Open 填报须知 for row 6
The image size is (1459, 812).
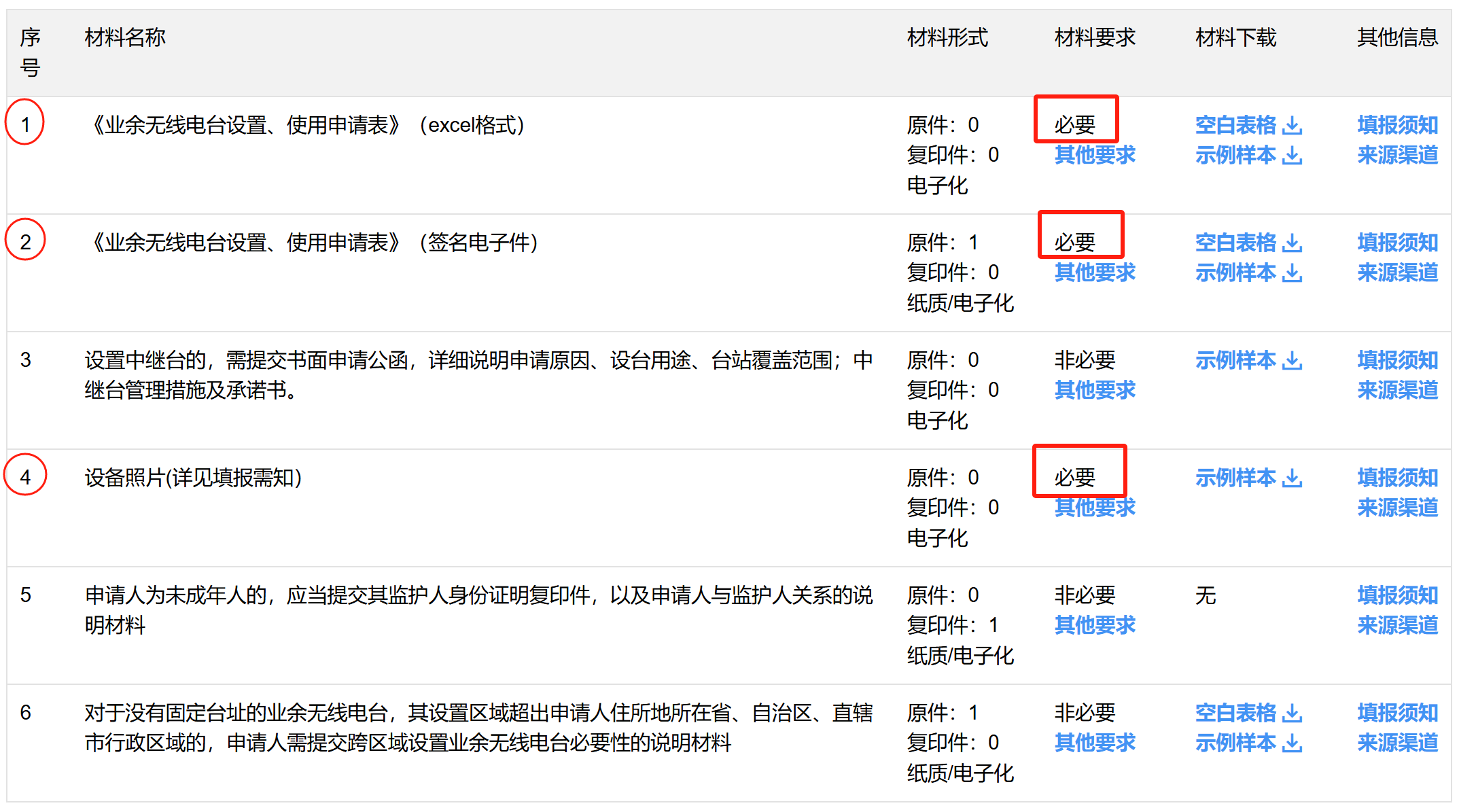(1396, 713)
